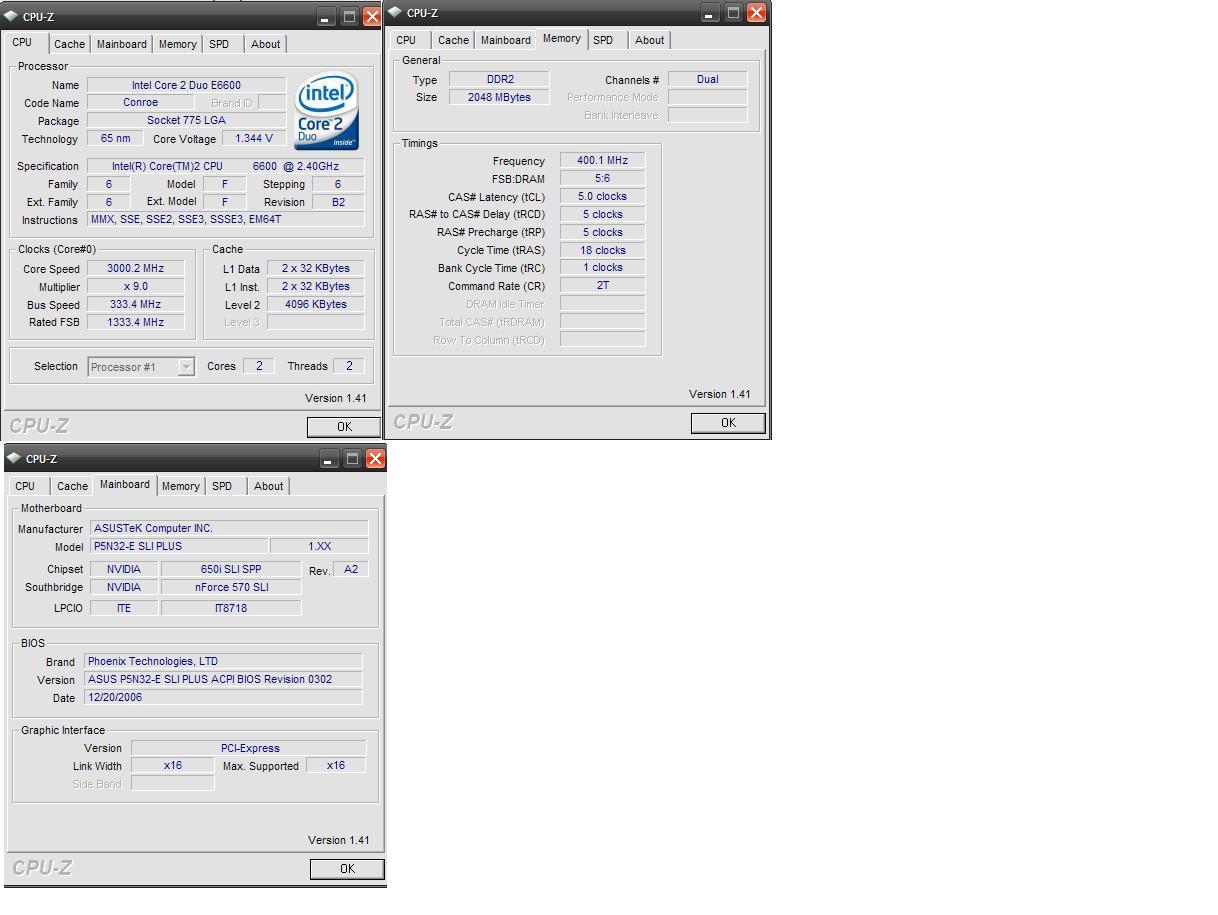This screenshot has width=1218, height=915.
Task: Switch to Mainboard tab in Memory window
Action: coord(506,40)
